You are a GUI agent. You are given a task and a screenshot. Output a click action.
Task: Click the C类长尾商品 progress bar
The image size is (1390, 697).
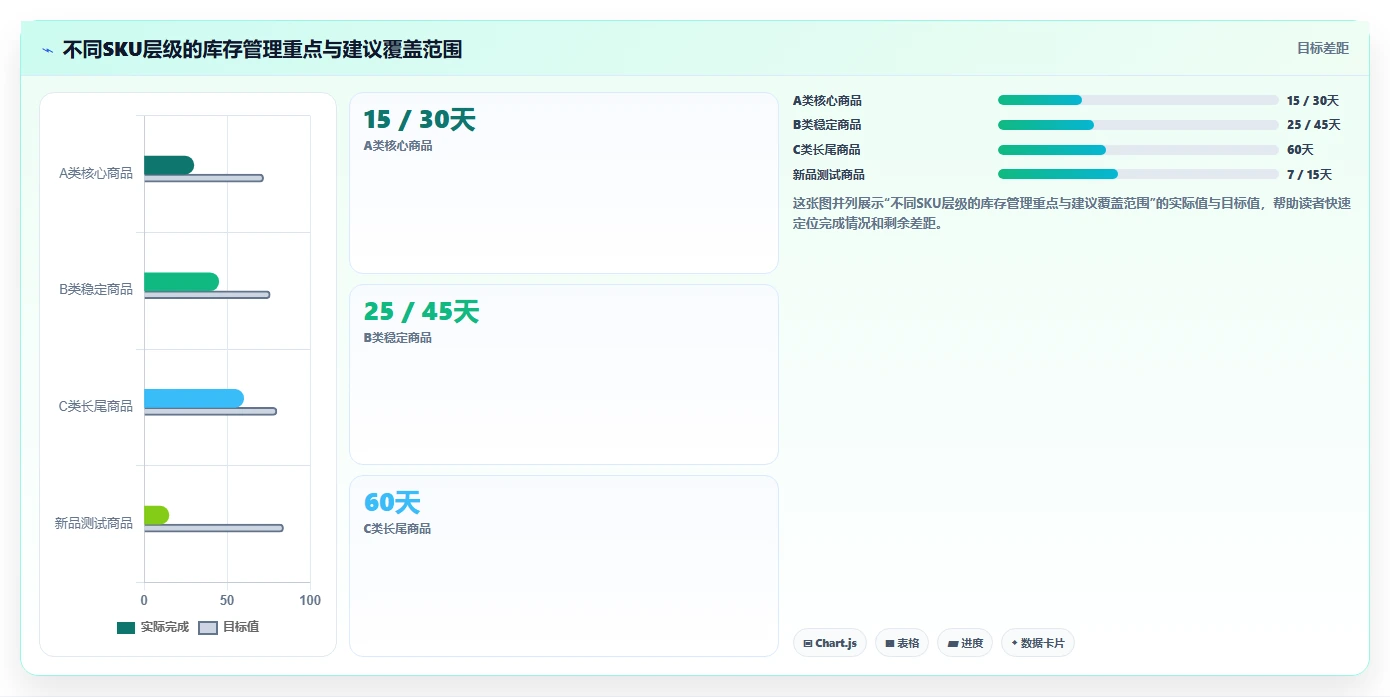[1138, 150]
